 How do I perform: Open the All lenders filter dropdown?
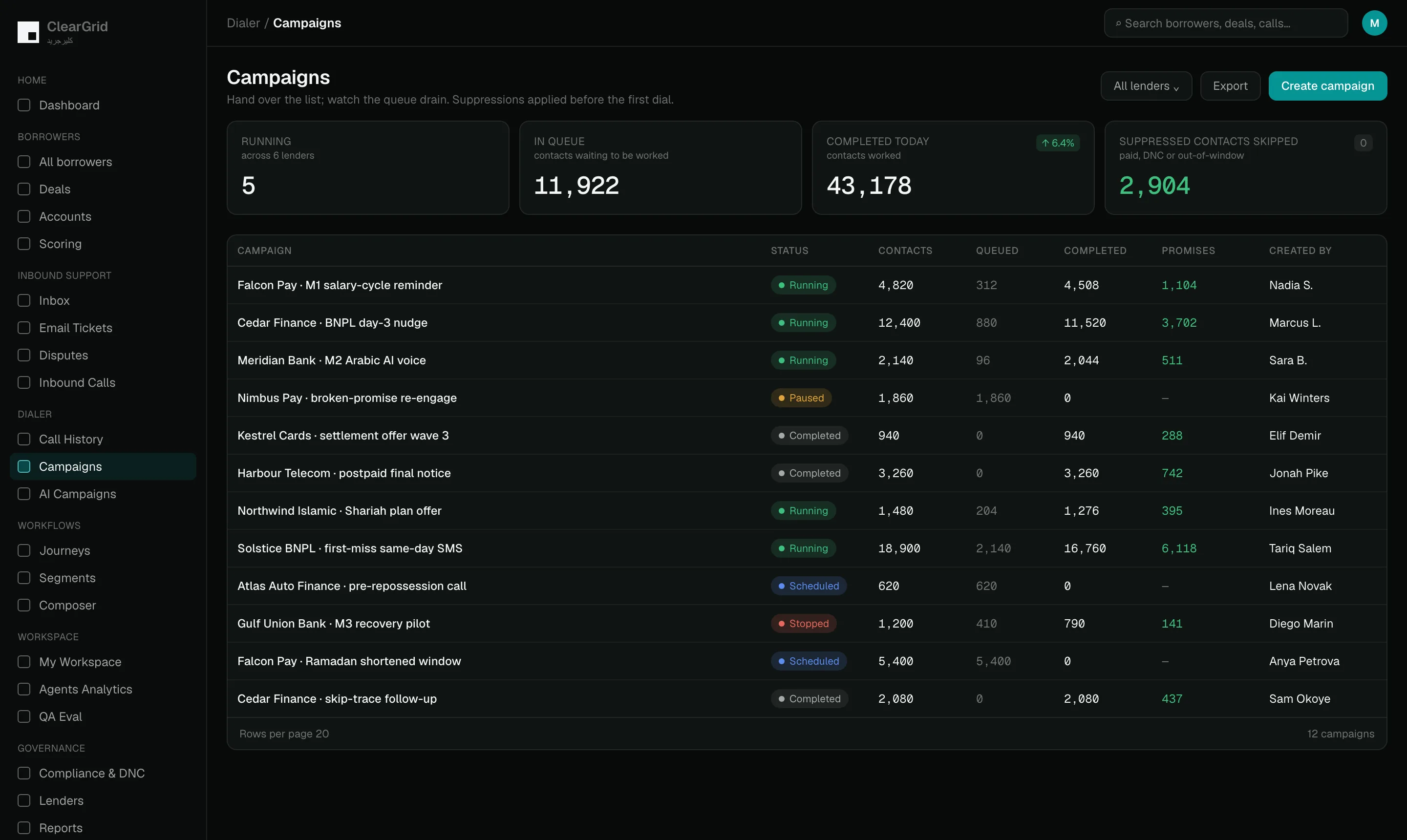pos(1146,86)
